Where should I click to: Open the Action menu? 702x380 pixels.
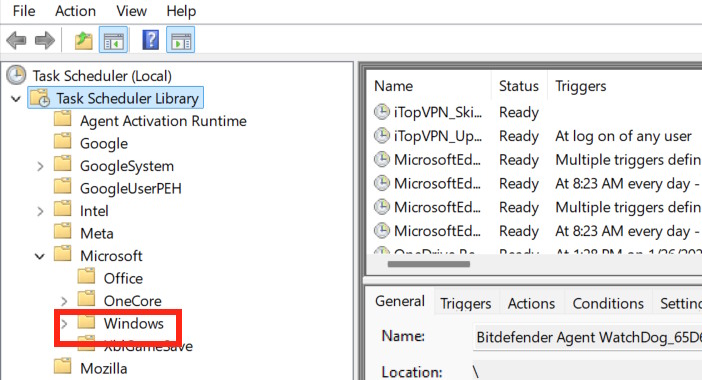75,11
